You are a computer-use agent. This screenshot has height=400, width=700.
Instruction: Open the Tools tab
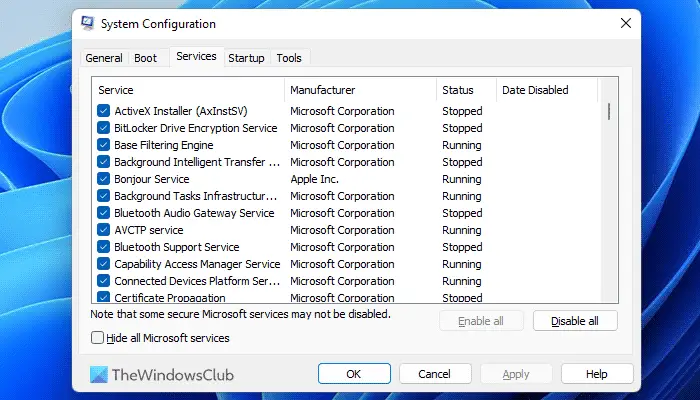pyautogui.click(x=289, y=58)
